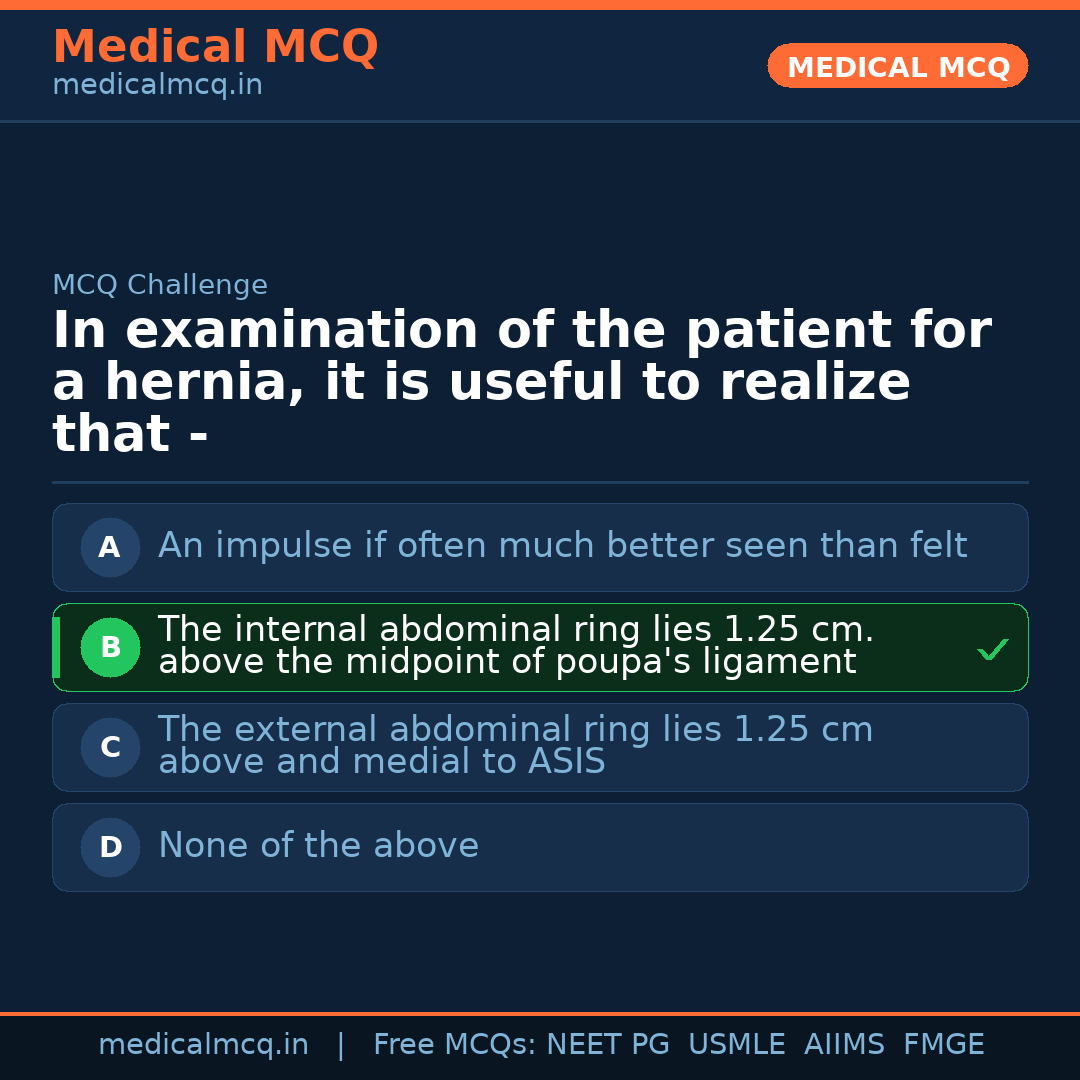Click the letter A option circle

click(110, 547)
